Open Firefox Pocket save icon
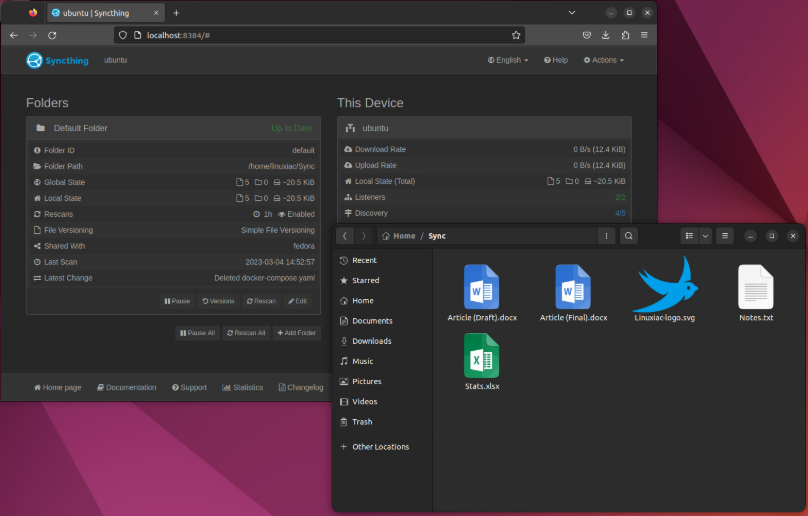The height and width of the screenshot is (516, 808). (586, 35)
